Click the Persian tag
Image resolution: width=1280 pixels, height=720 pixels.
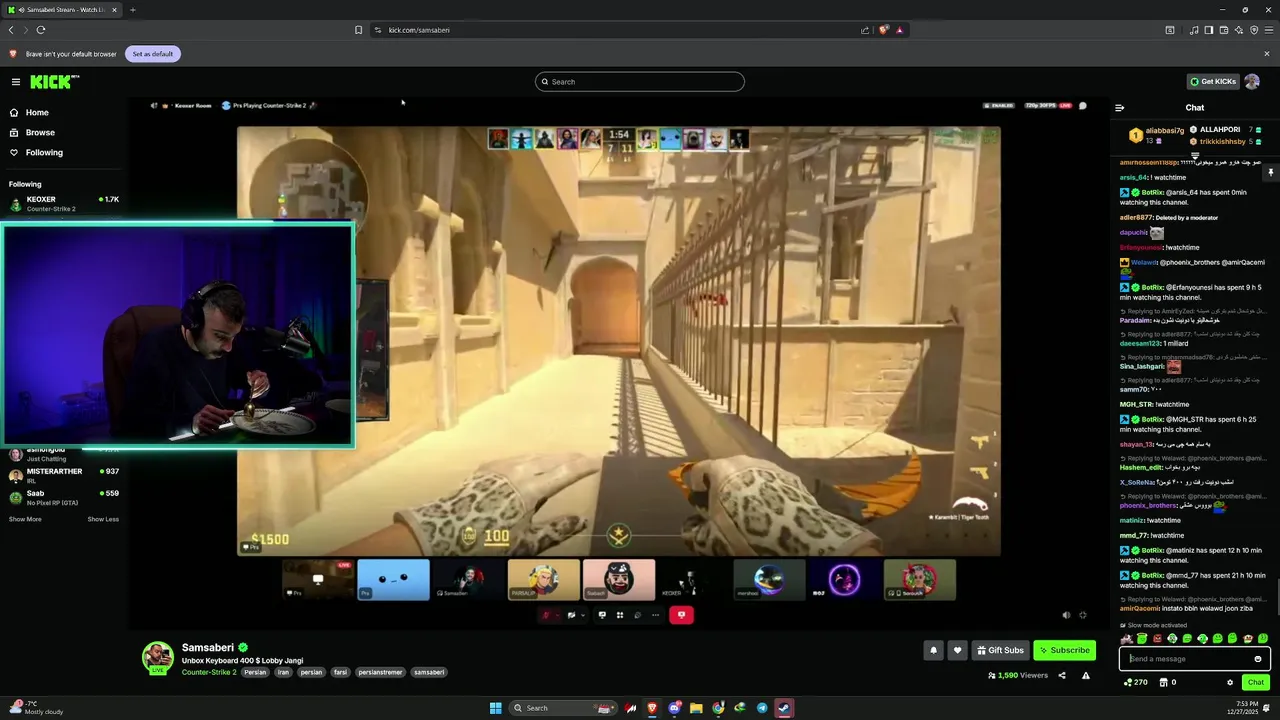255,672
